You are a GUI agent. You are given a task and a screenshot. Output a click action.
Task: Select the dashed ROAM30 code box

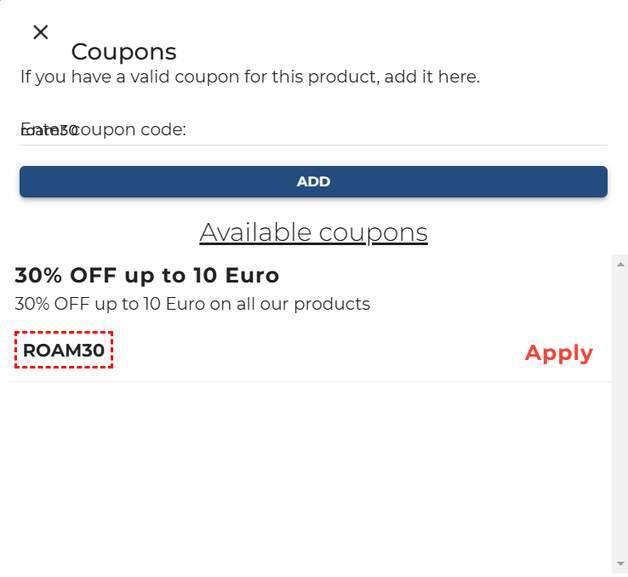(x=64, y=350)
